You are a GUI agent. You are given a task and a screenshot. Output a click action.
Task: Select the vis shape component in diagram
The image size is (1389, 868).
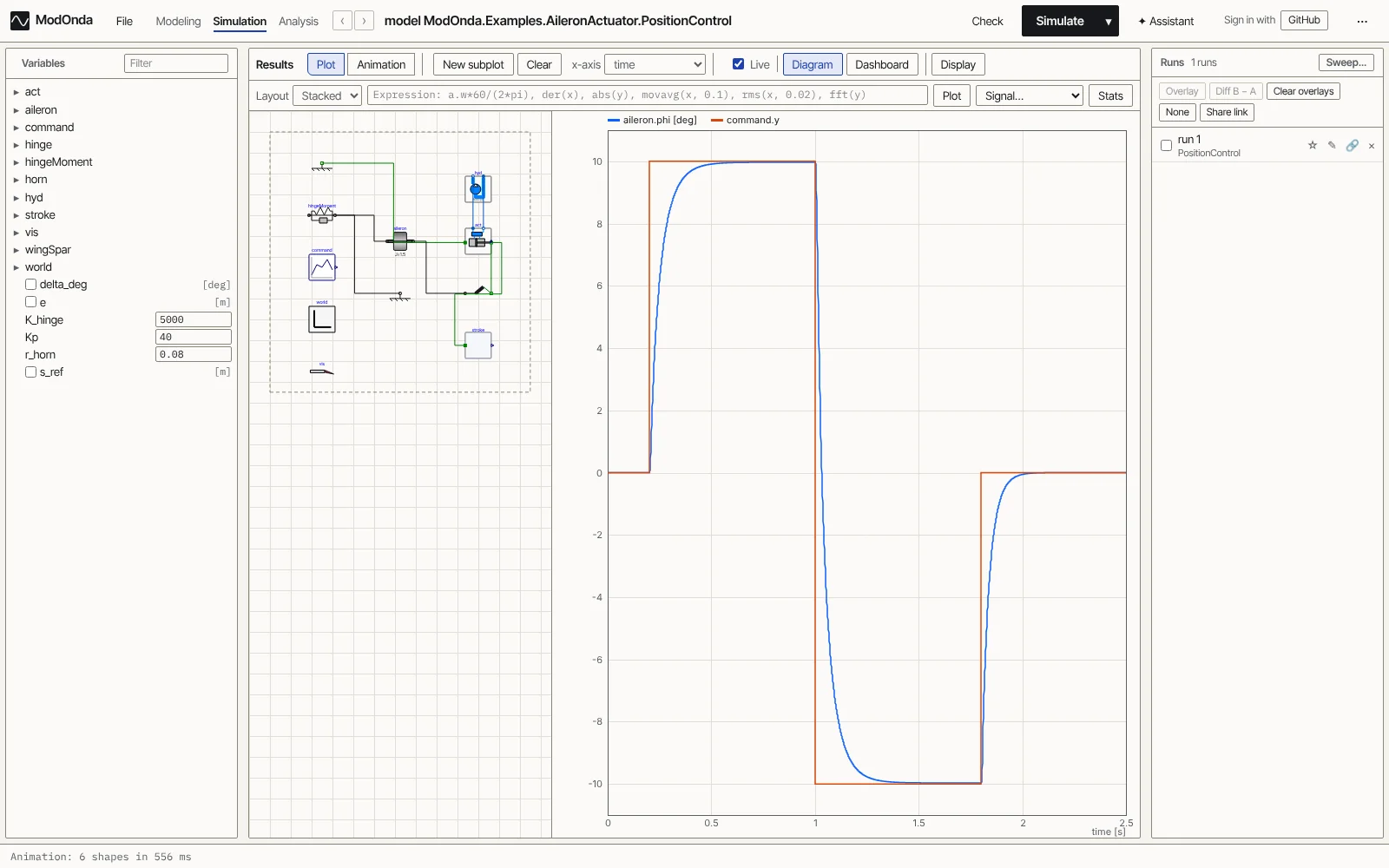pos(322,372)
